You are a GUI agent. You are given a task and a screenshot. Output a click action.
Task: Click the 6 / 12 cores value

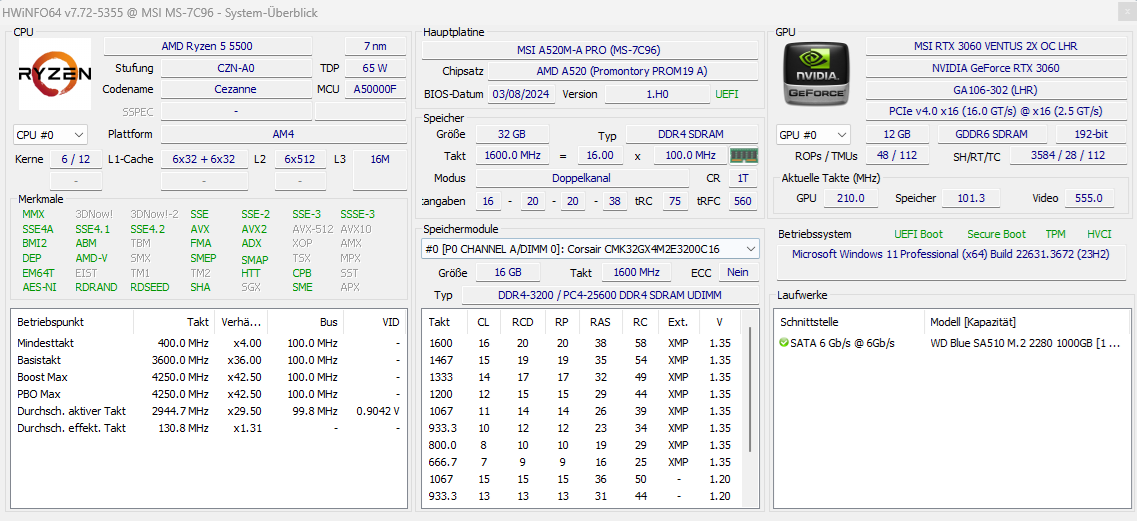(x=76, y=159)
